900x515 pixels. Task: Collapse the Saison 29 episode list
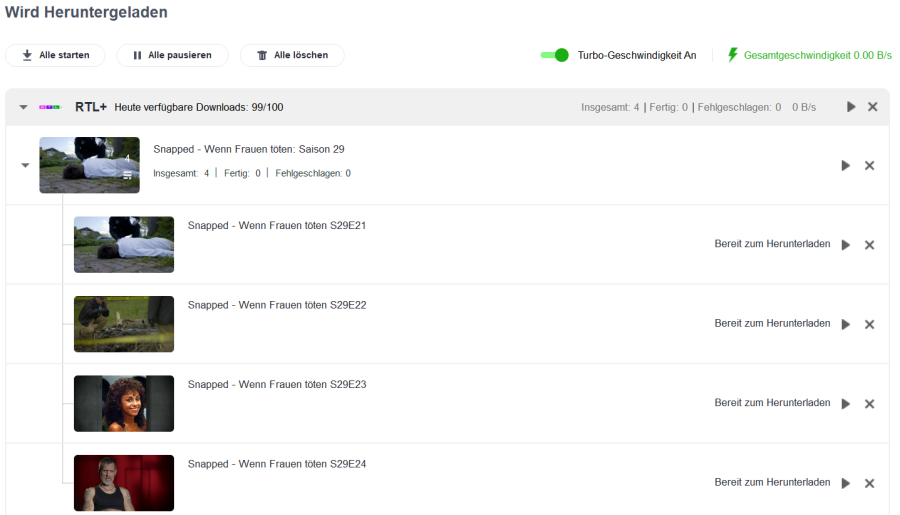(25, 166)
